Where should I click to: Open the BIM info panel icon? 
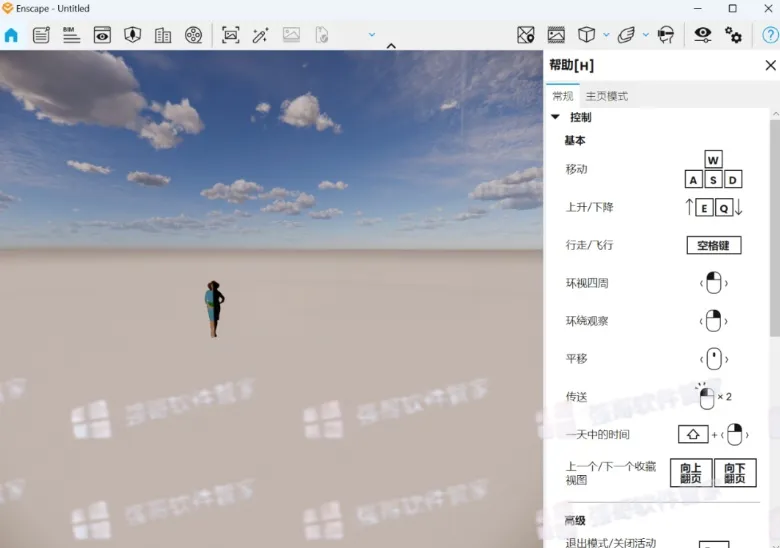coord(71,35)
